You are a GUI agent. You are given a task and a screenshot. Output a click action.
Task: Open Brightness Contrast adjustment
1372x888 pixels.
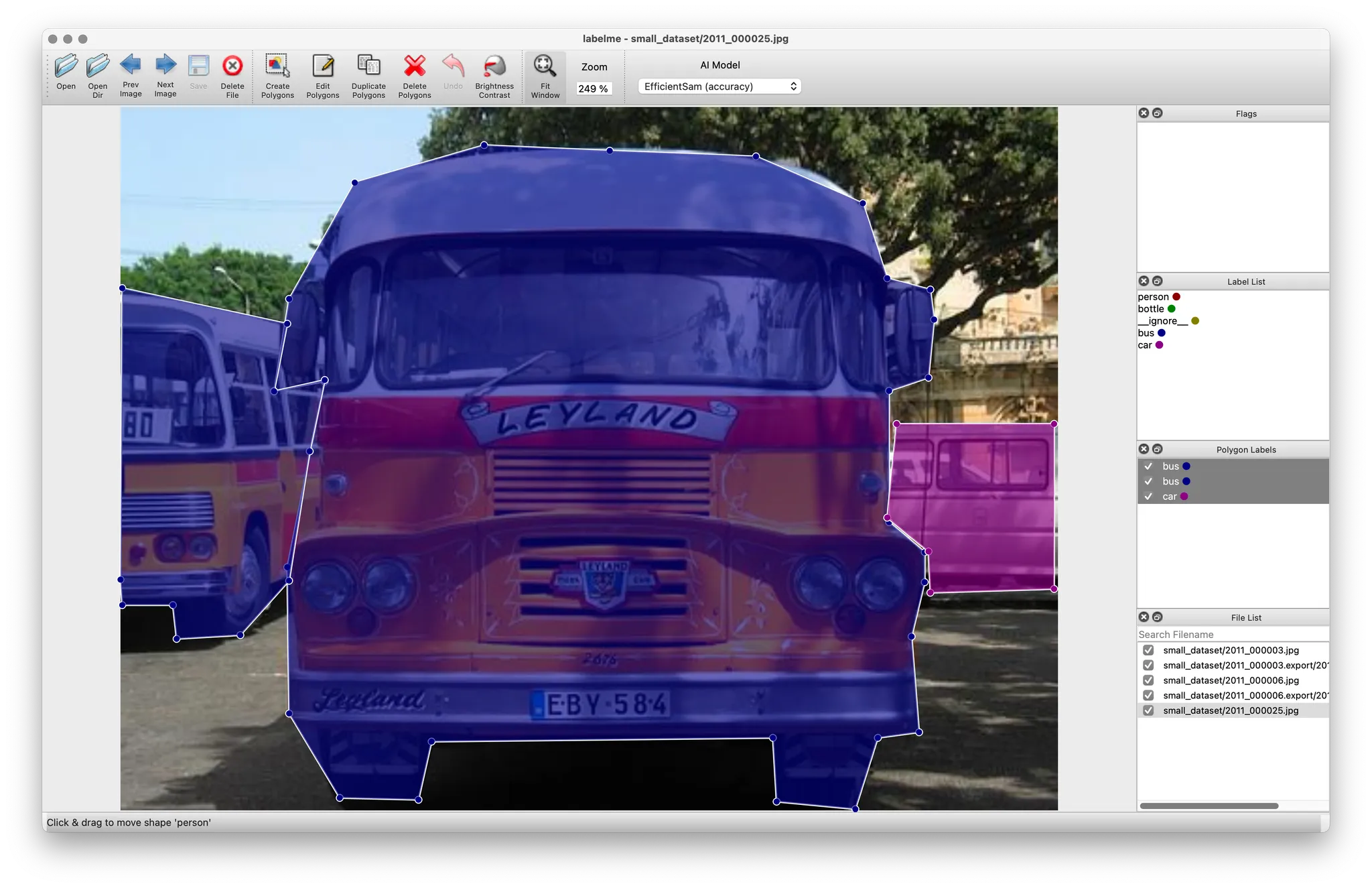point(494,66)
